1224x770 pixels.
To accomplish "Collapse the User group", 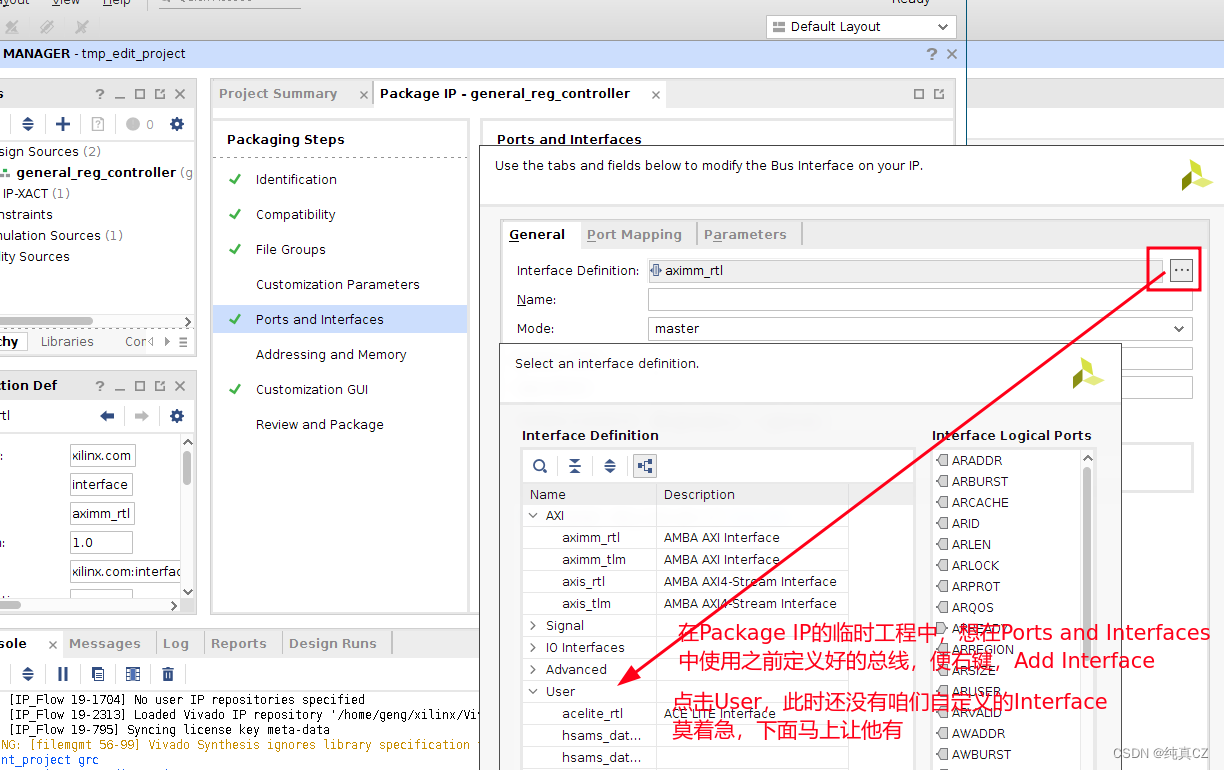I will click(x=533, y=692).
